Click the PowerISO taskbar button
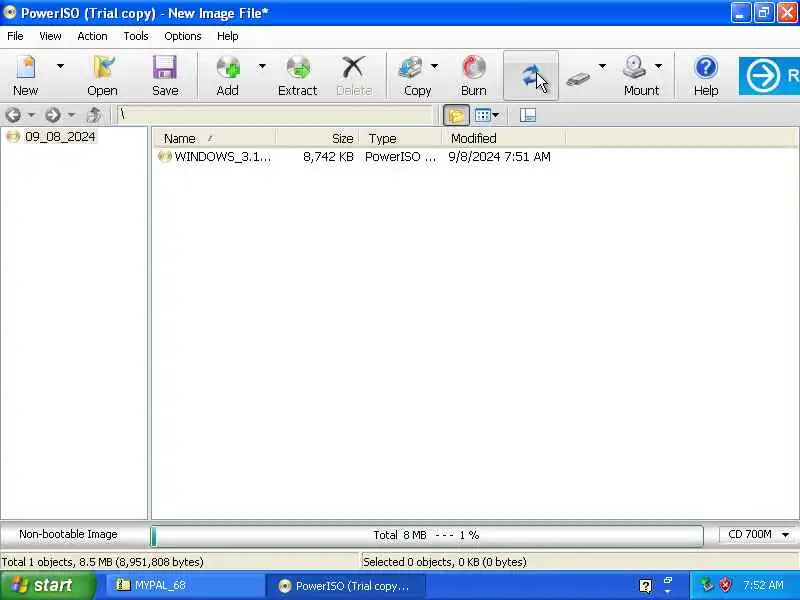The width and height of the screenshot is (800, 600). pyautogui.click(x=346, y=586)
